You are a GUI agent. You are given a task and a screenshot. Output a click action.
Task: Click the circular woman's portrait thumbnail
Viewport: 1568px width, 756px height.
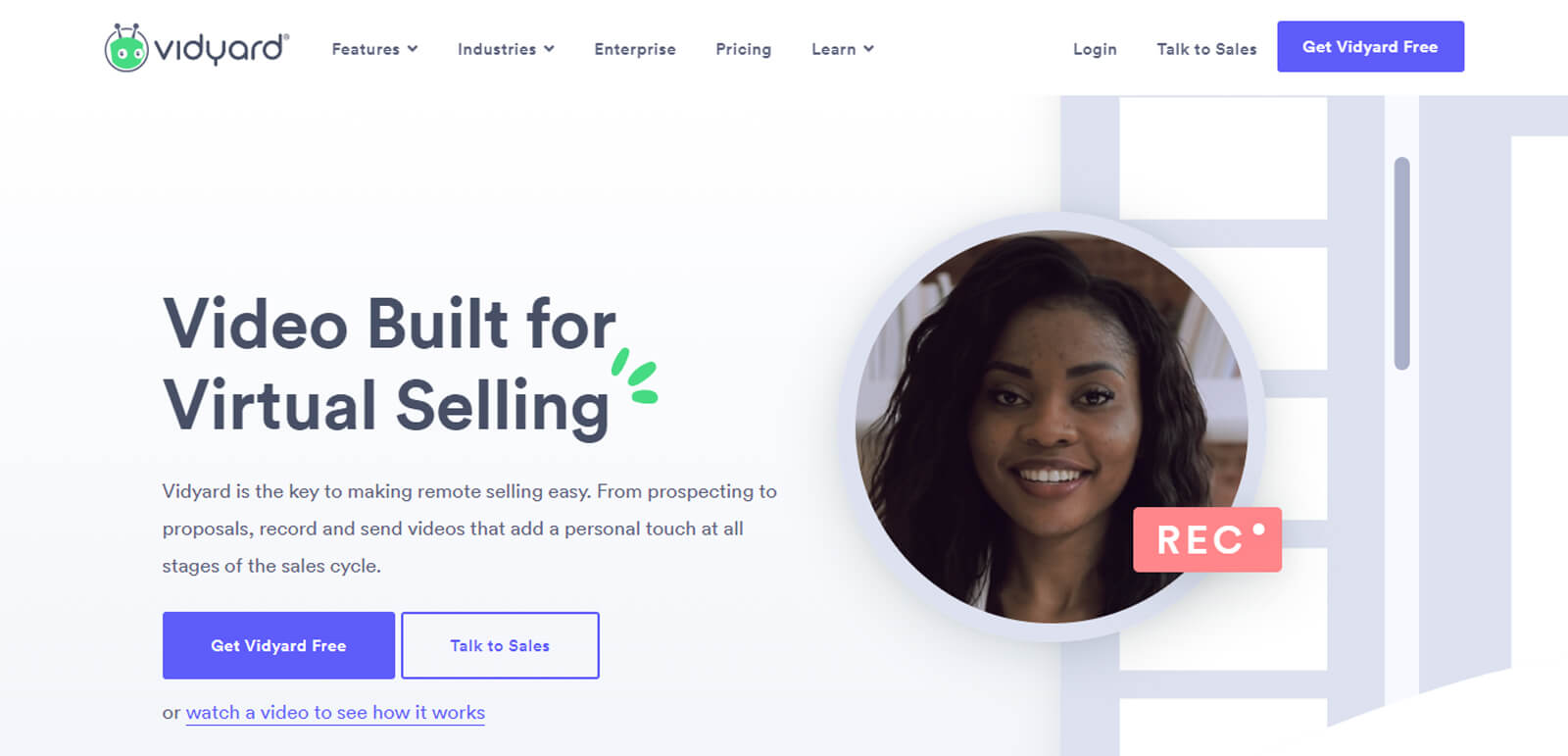coord(1052,427)
